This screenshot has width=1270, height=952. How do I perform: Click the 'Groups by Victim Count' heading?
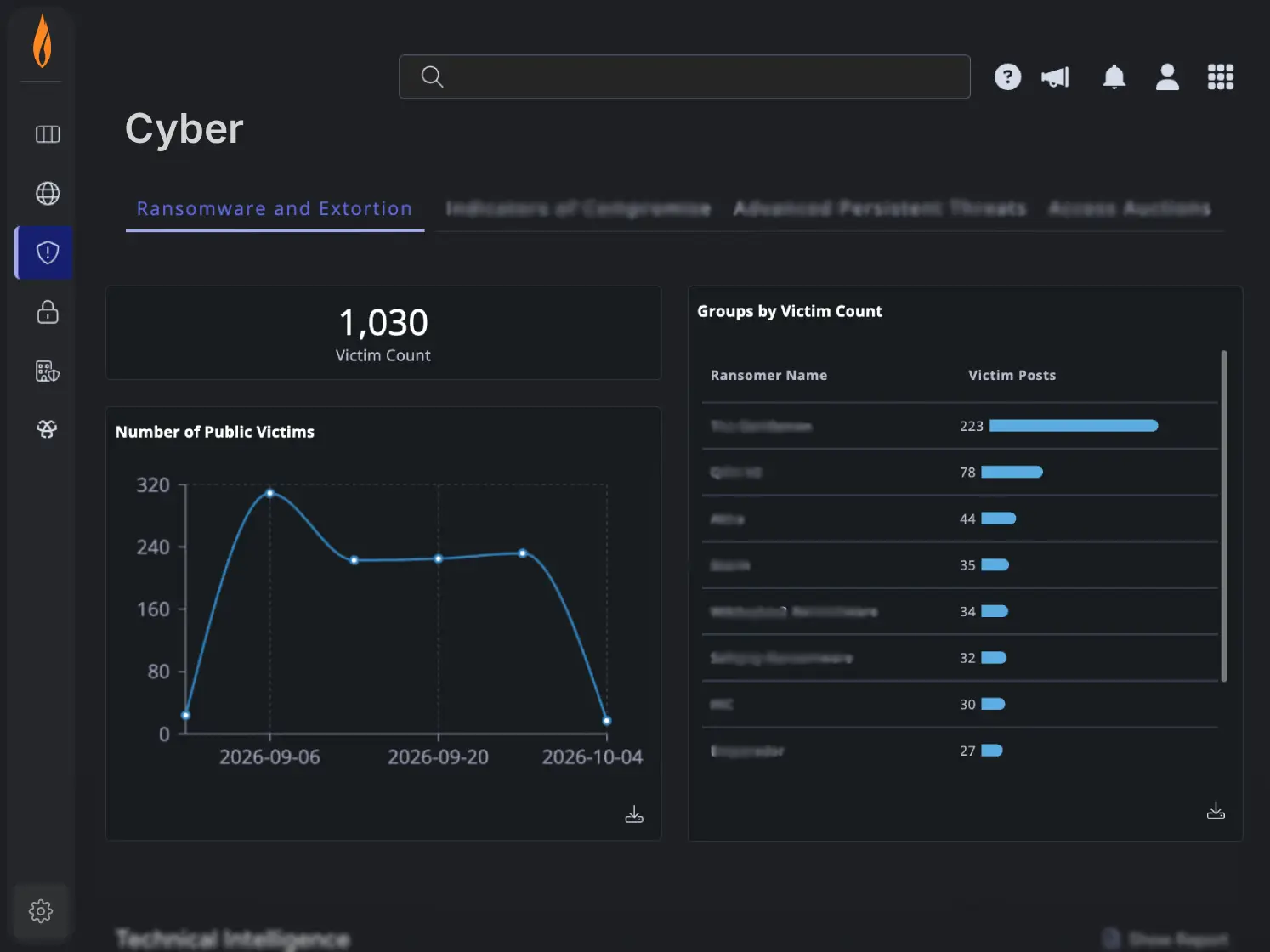[790, 312]
